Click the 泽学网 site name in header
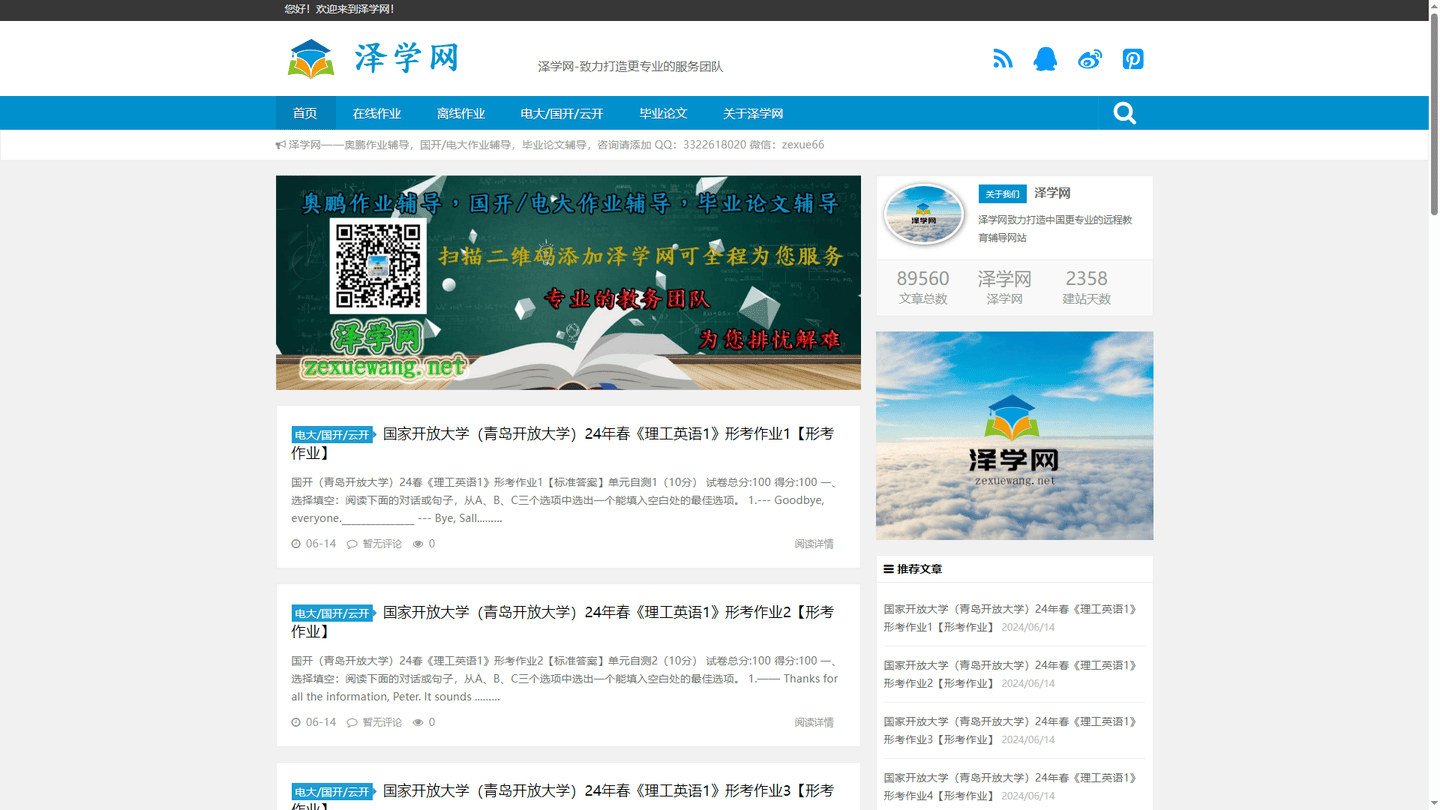Image resolution: width=1440 pixels, height=810 pixels. [407, 58]
